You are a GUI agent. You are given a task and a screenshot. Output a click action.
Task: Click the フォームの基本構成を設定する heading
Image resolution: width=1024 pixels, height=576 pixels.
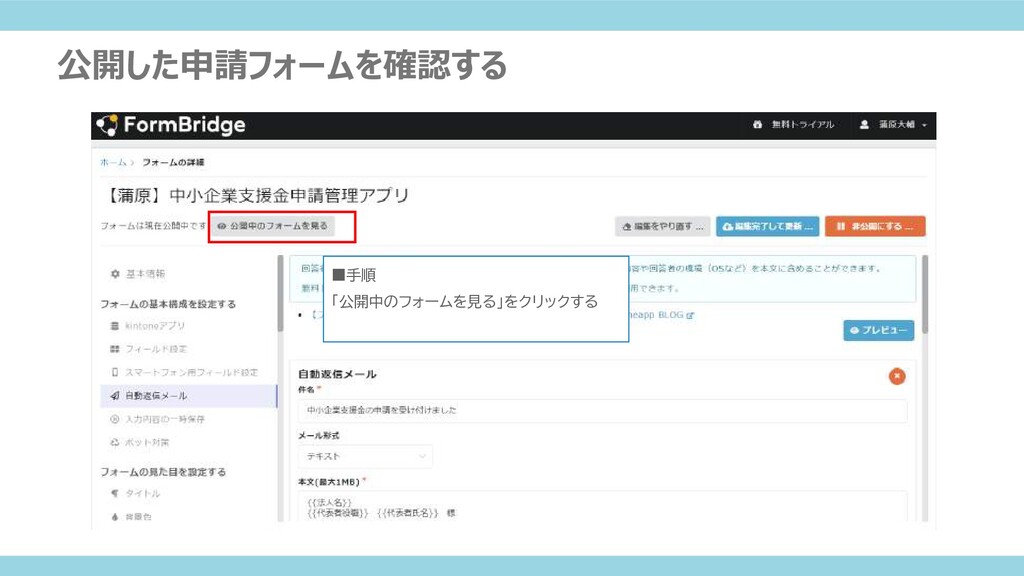168,304
